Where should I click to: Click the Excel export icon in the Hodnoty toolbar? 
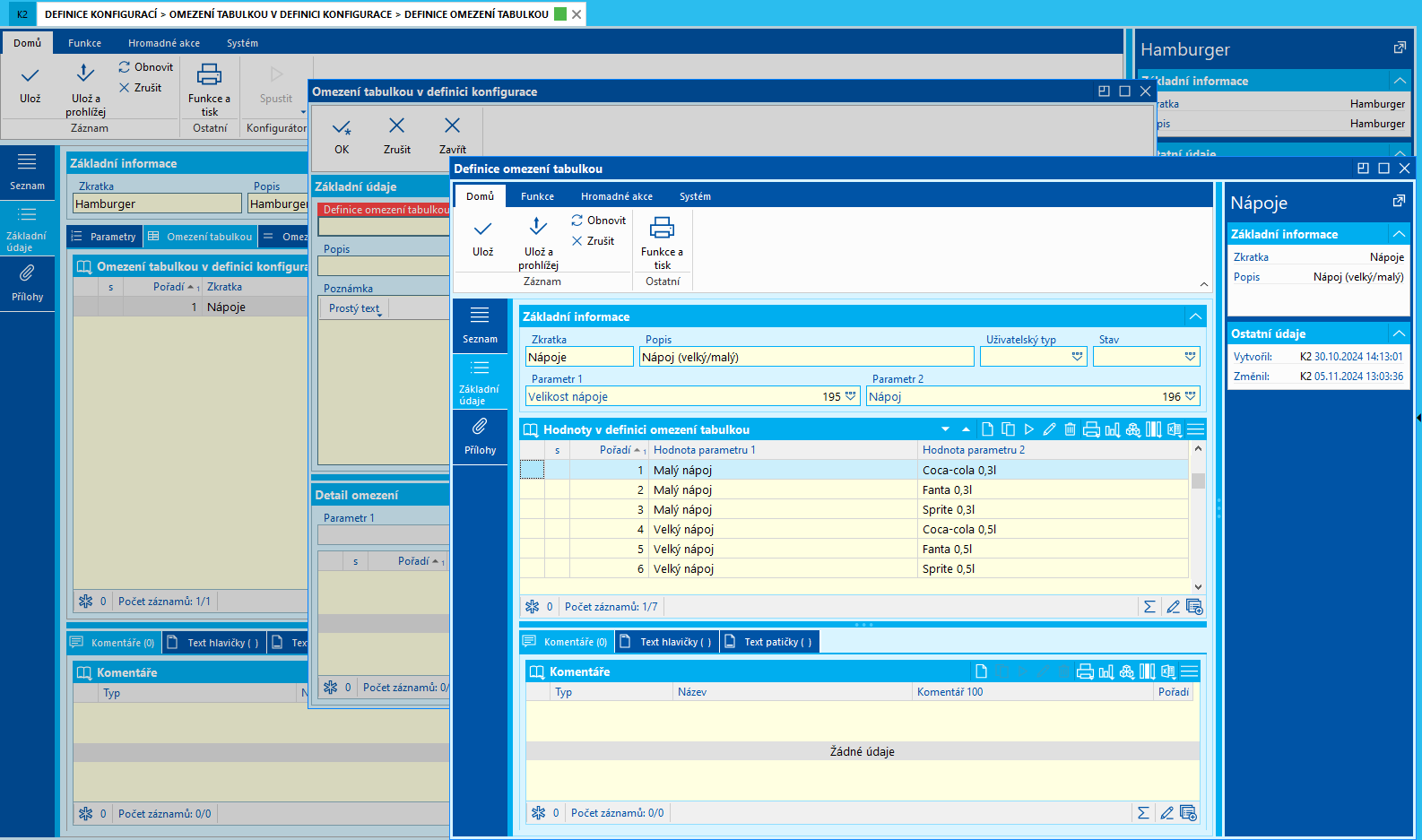(1174, 429)
